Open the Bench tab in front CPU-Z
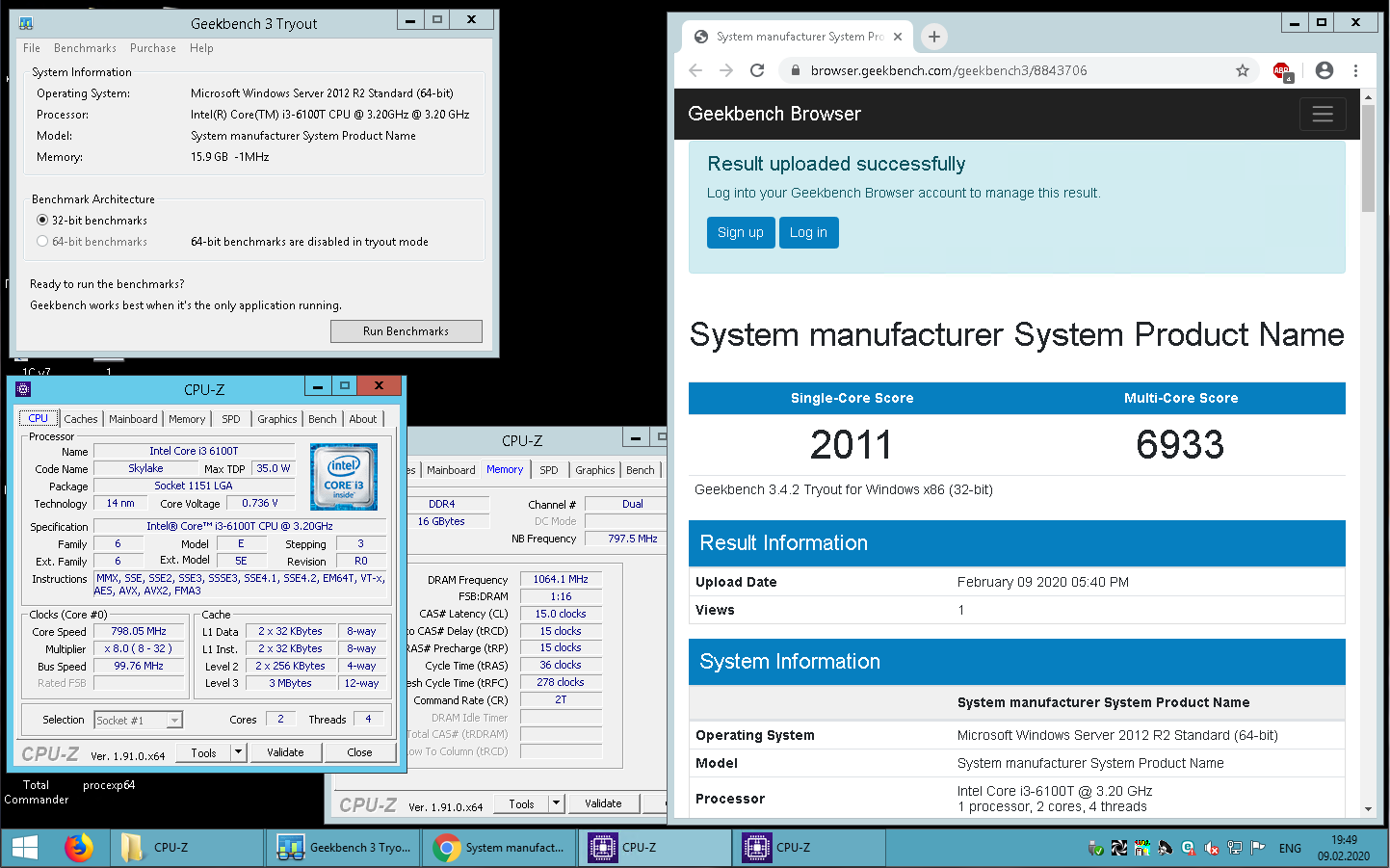Viewport: 1390px width, 868px height. point(323,419)
